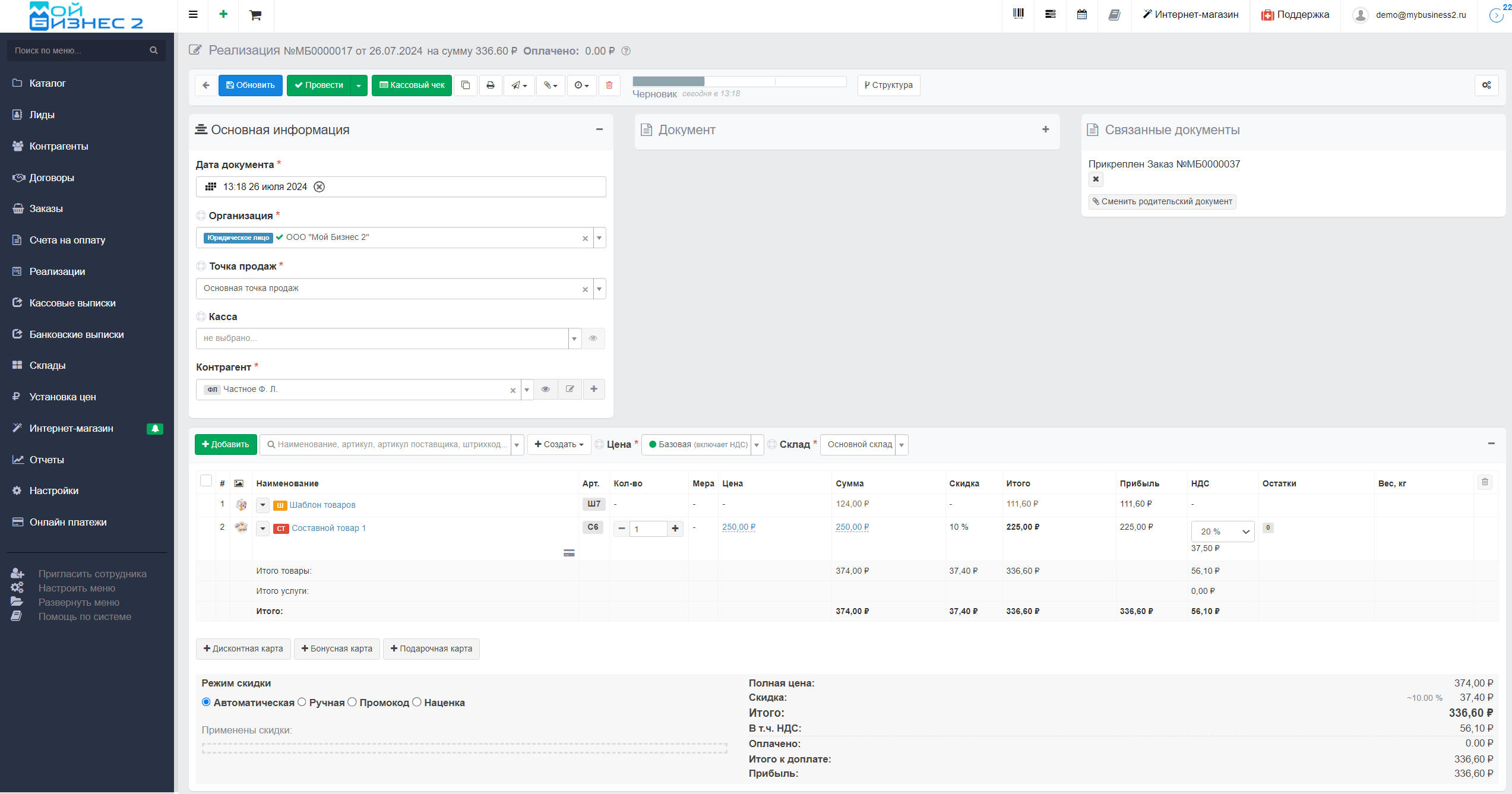1512x794 pixels.
Task: Click the Кассовый чек button
Action: pos(412,86)
